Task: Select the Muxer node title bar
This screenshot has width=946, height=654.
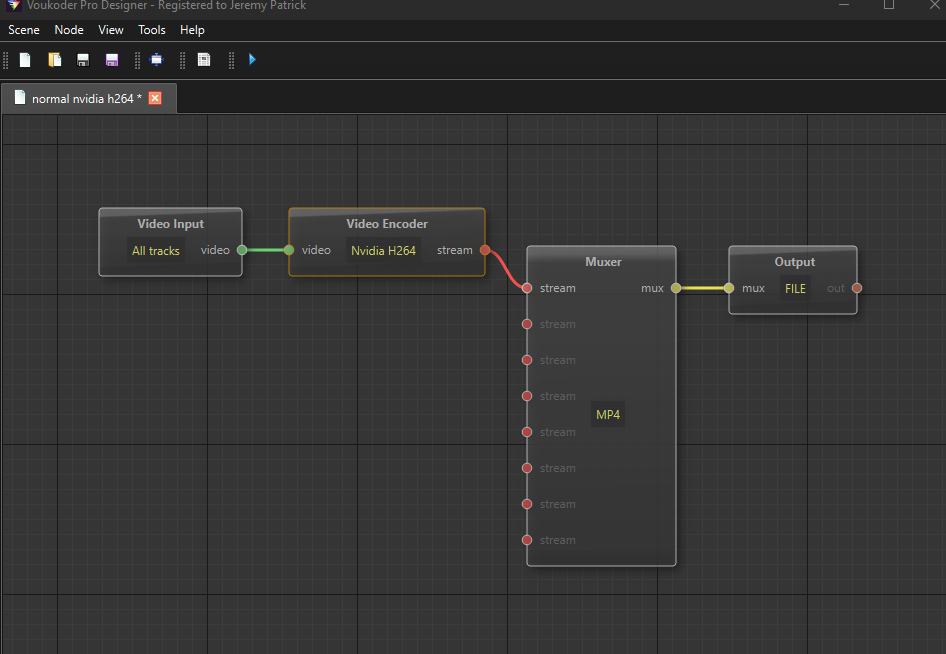Action: 602,262
